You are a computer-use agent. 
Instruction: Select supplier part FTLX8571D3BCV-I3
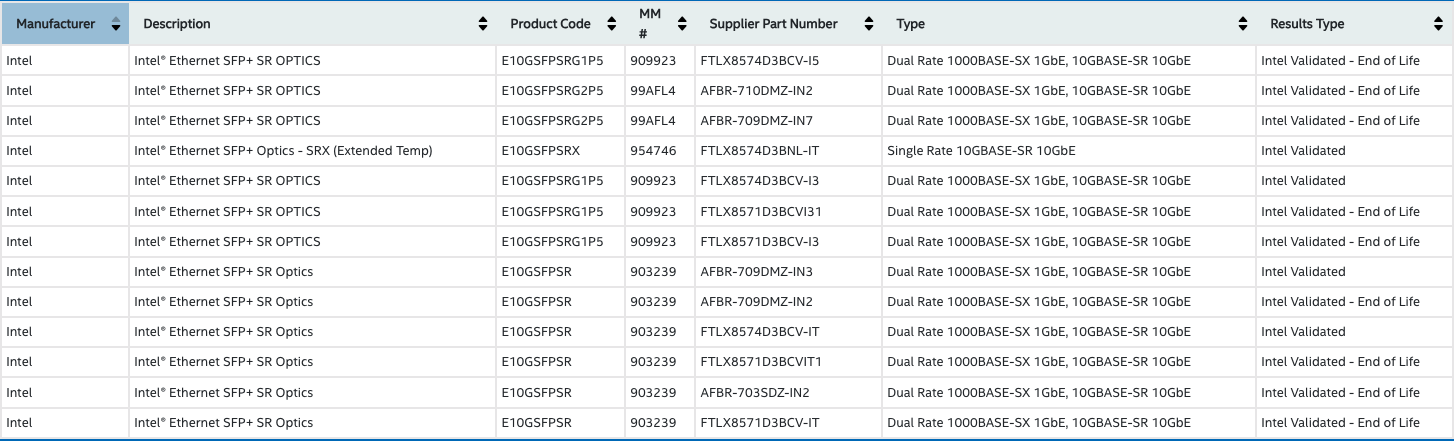[x=759, y=241]
